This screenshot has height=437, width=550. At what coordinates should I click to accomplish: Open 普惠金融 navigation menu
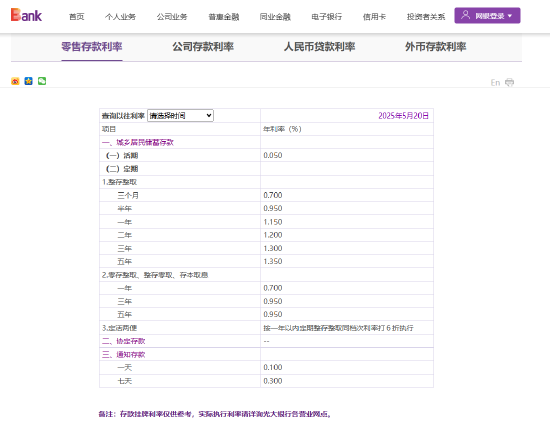coord(224,17)
